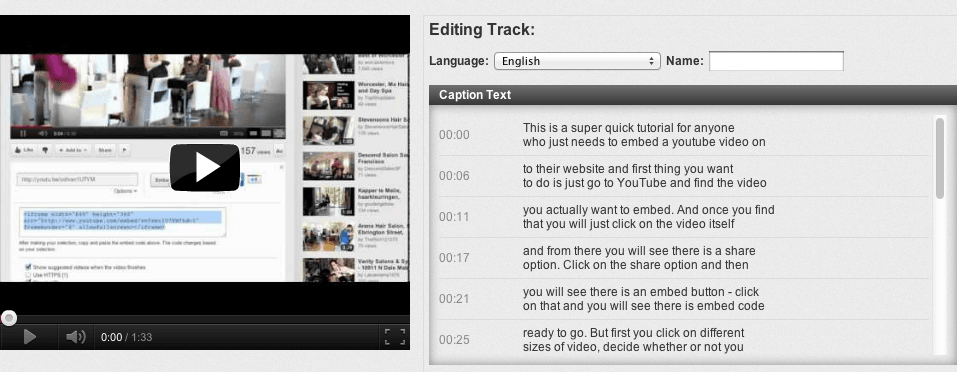Screen dimensions: 957x372
Task: Click the 0:00 / 1:33 time display
Action: pos(126,337)
